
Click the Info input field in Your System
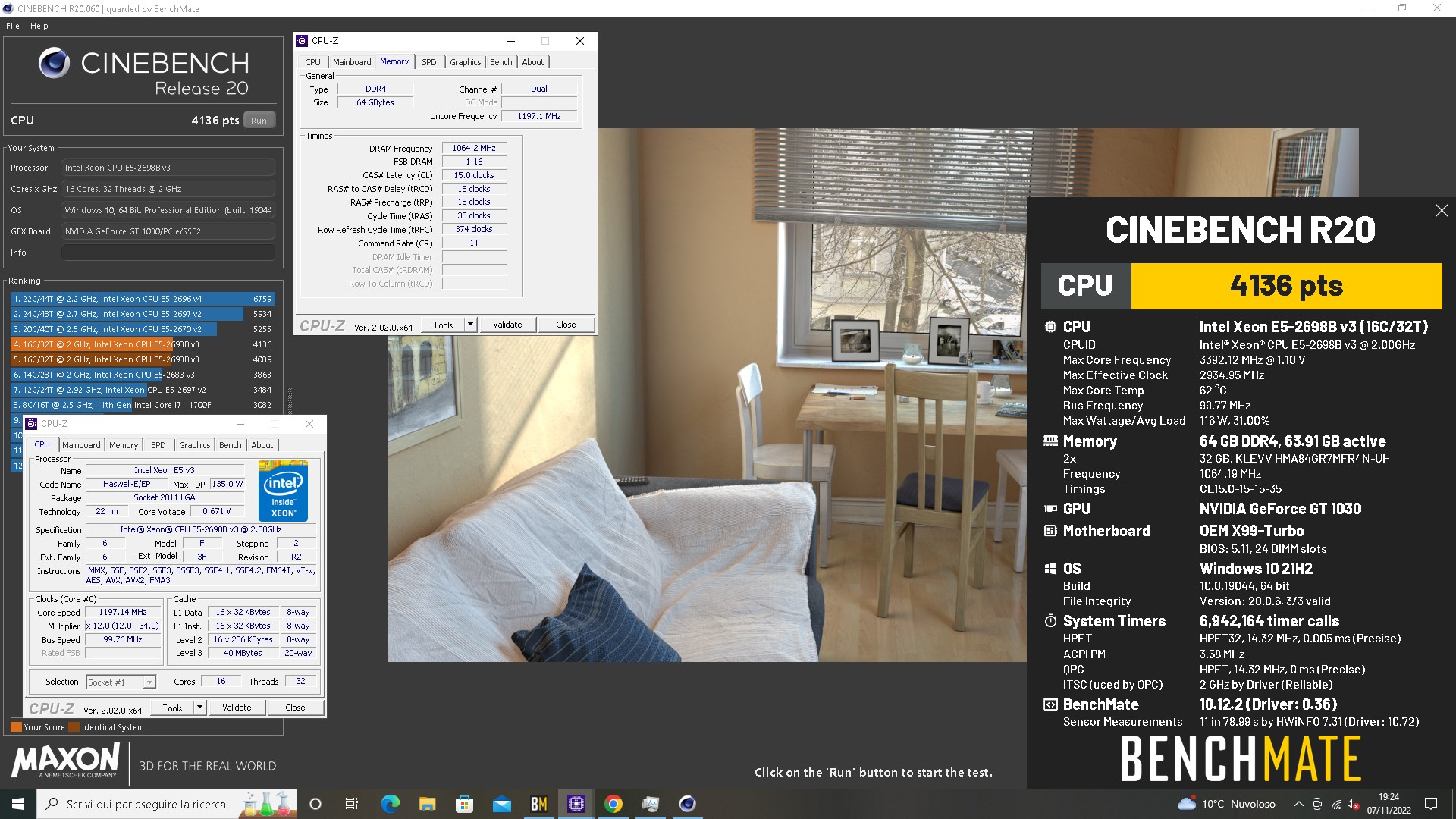tap(168, 253)
